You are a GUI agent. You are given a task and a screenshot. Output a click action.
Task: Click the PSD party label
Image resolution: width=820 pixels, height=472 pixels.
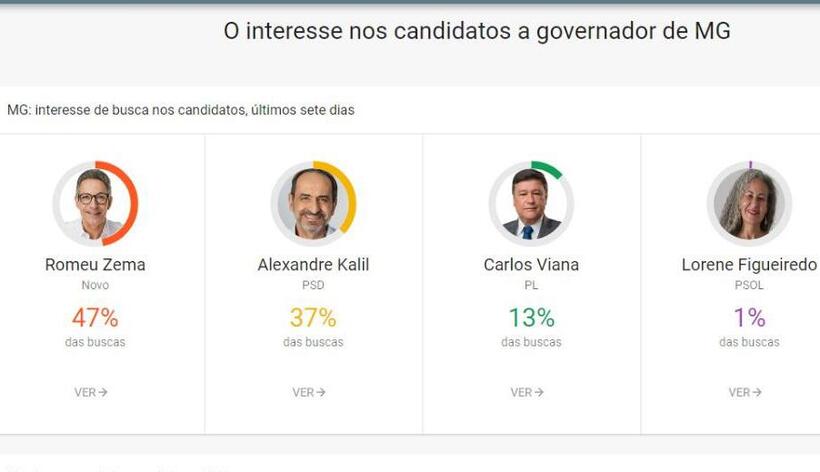(313, 285)
